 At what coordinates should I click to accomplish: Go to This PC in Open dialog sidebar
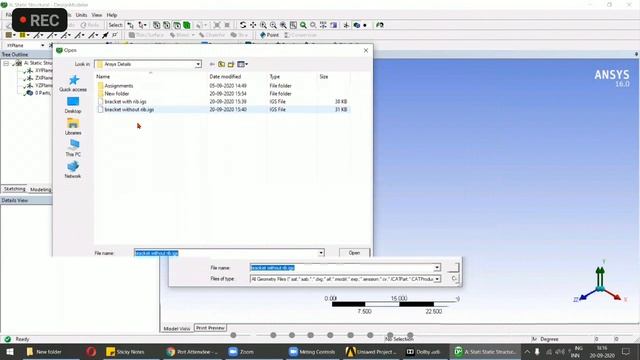(73, 148)
